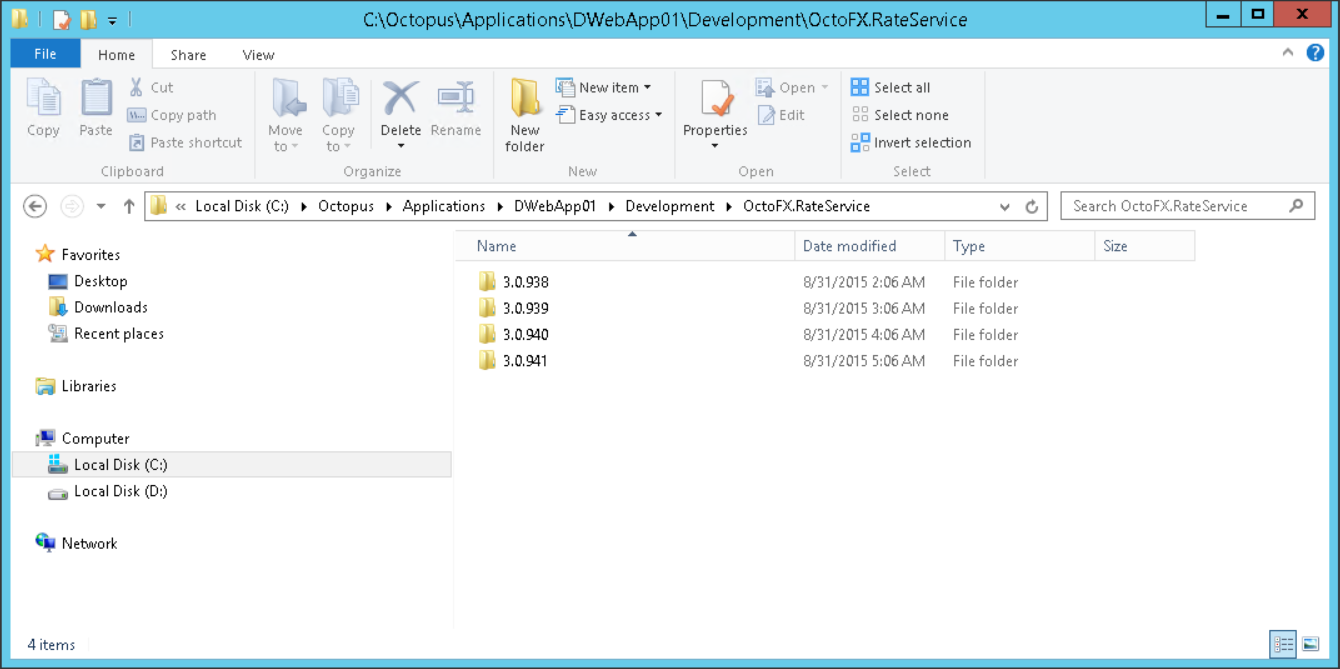
Task: Click the Refresh icon in the address bar
Action: coord(1032,207)
